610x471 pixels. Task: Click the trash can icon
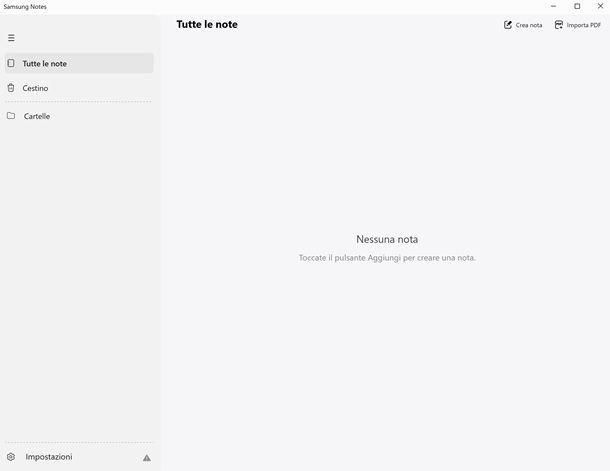11,88
